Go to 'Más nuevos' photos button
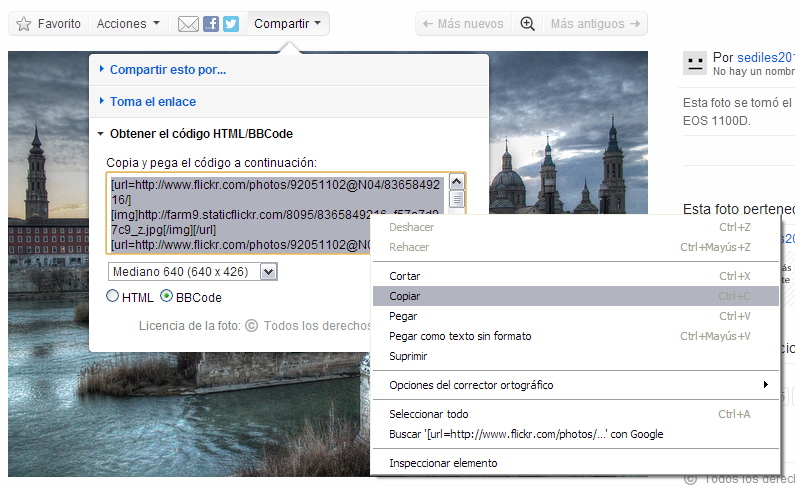The height and width of the screenshot is (487, 795). 463,24
